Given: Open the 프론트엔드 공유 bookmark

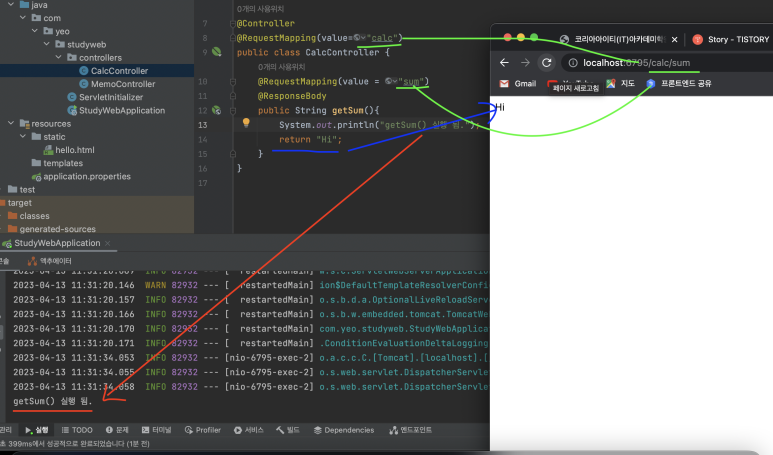Looking at the screenshot, I should [679, 84].
